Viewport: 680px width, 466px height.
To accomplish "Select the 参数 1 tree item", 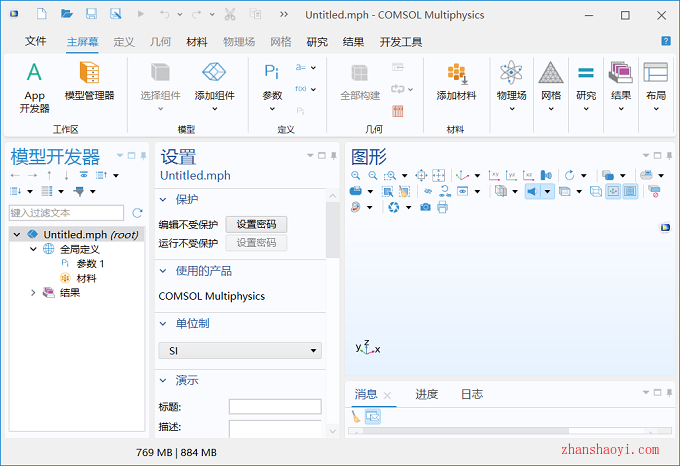I will point(90,264).
